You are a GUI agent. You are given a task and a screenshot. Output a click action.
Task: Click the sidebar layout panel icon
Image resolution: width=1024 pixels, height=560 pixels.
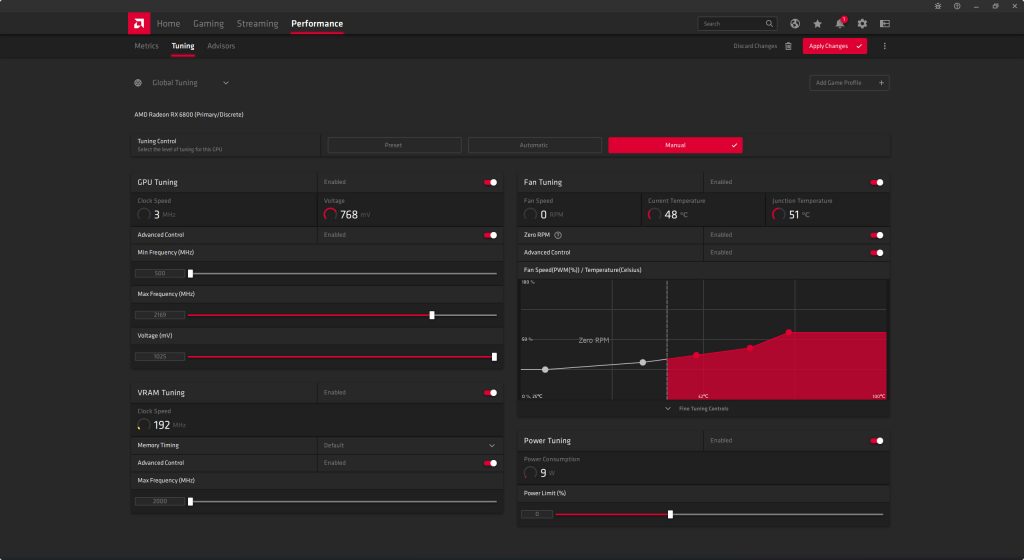tap(884, 23)
